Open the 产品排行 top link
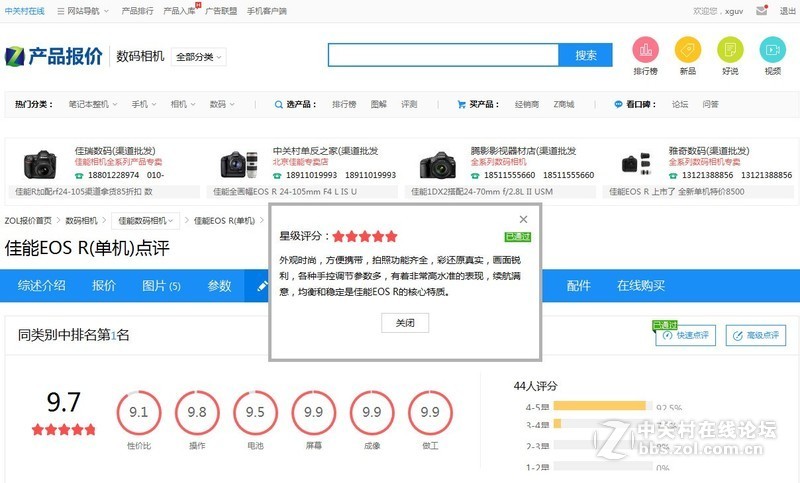The image size is (800, 483). click(x=137, y=11)
